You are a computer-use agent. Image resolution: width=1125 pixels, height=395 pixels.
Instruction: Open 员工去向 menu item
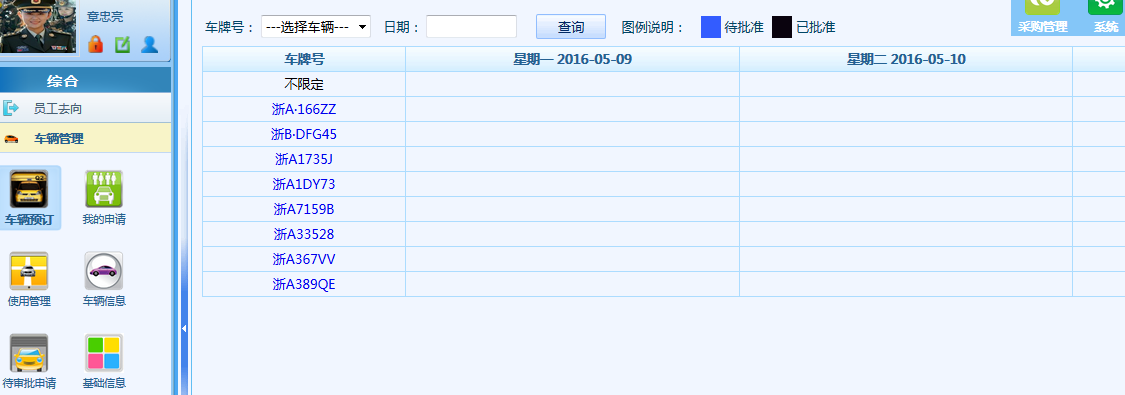point(85,108)
